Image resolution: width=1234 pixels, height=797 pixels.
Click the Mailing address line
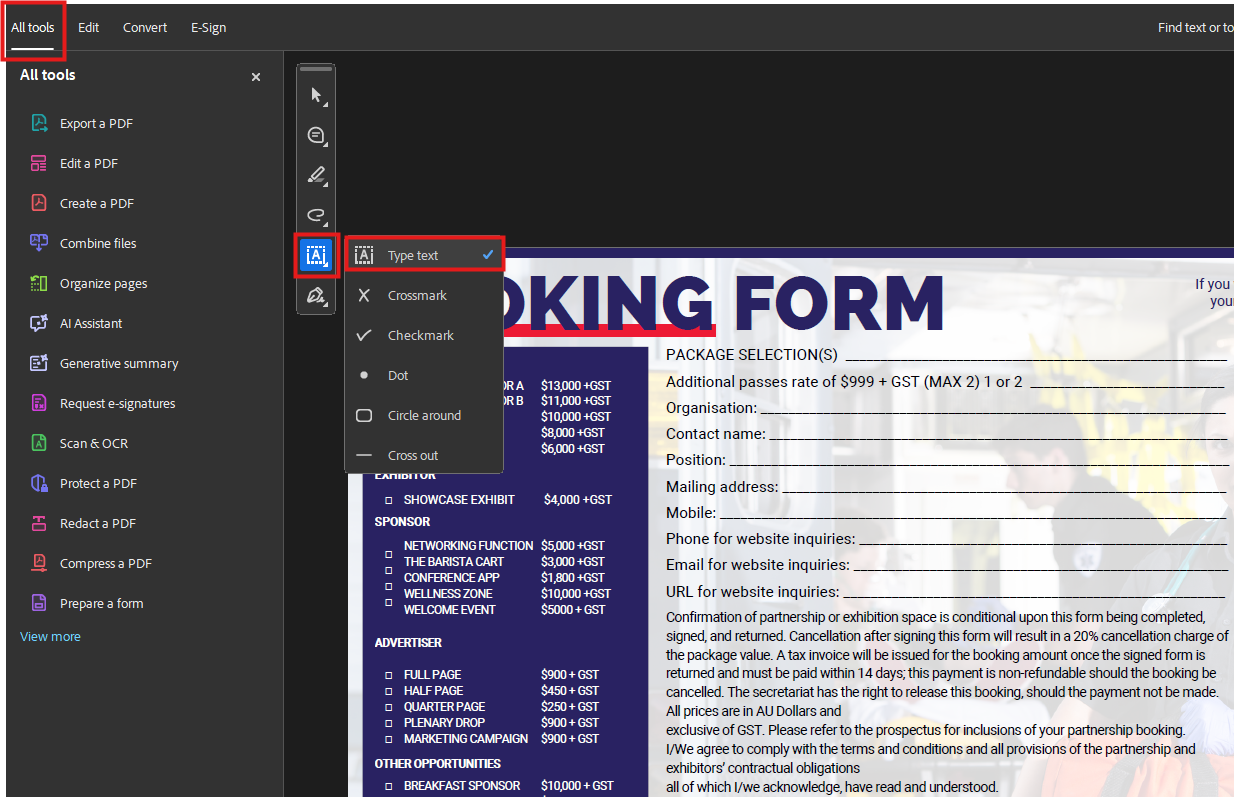pyautogui.click(x=1004, y=490)
